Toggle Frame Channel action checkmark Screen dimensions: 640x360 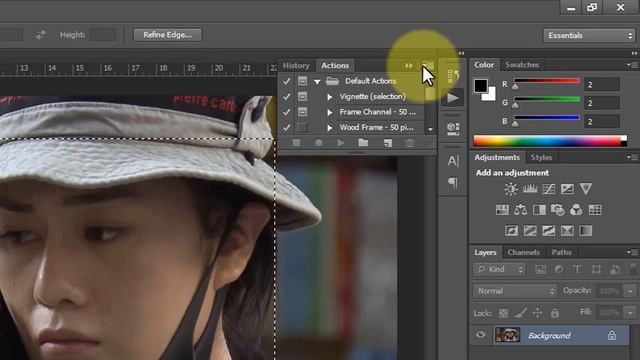point(287,112)
